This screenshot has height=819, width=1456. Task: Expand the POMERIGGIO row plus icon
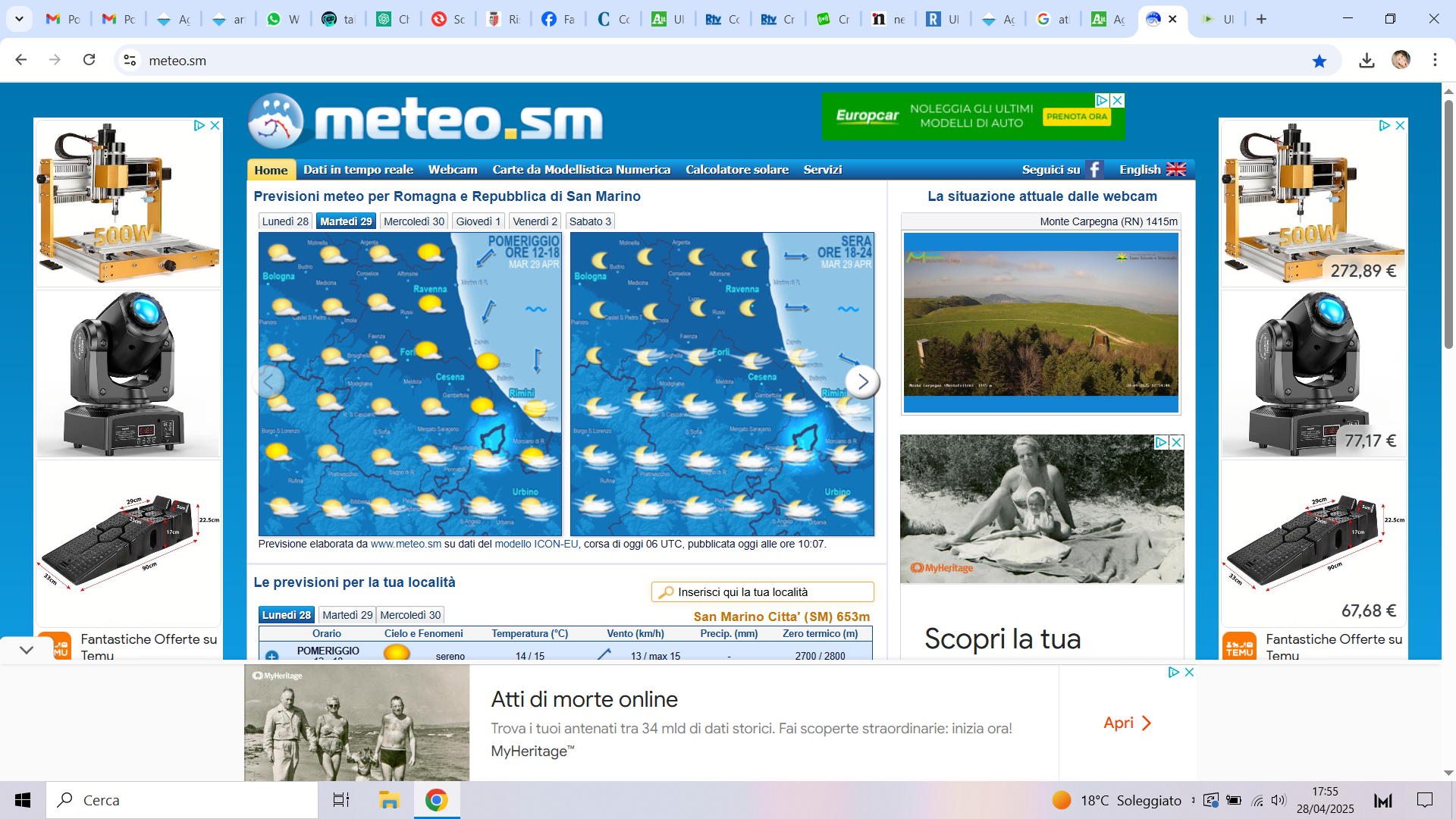click(x=271, y=655)
